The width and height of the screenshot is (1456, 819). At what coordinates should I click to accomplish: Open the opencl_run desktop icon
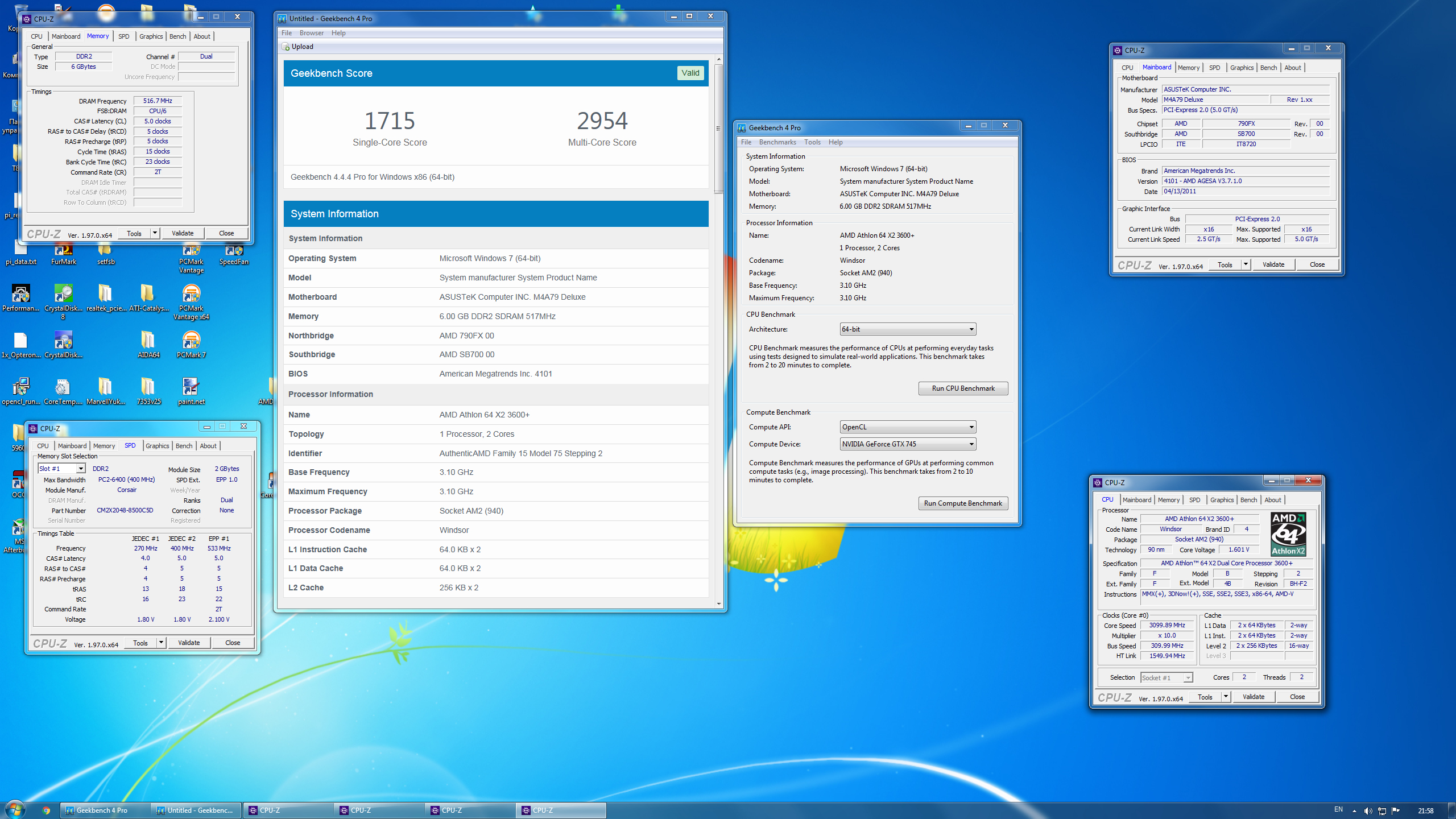pyautogui.click(x=20, y=391)
